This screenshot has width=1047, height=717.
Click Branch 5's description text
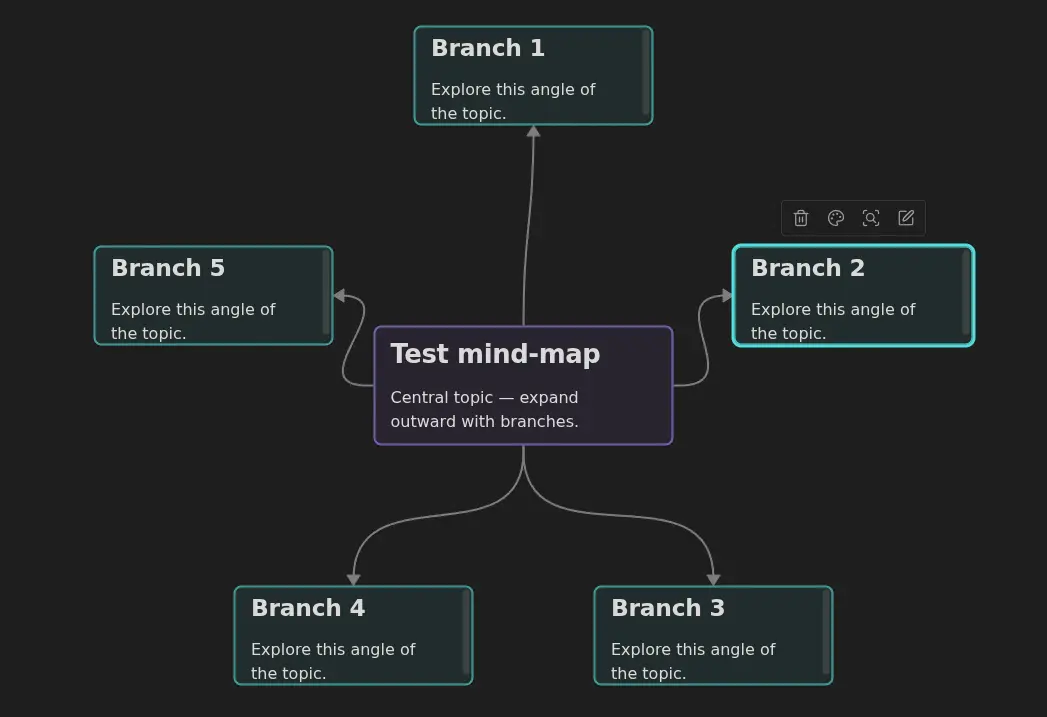(x=193, y=321)
